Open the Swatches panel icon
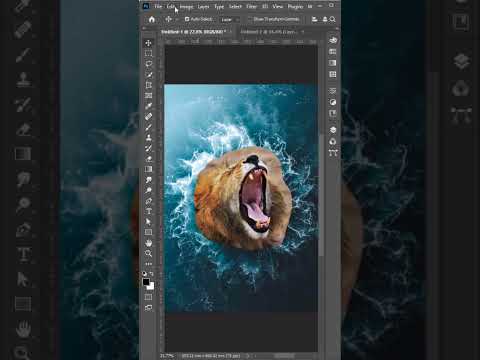The width and height of the screenshot is (480, 360). point(333,52)
